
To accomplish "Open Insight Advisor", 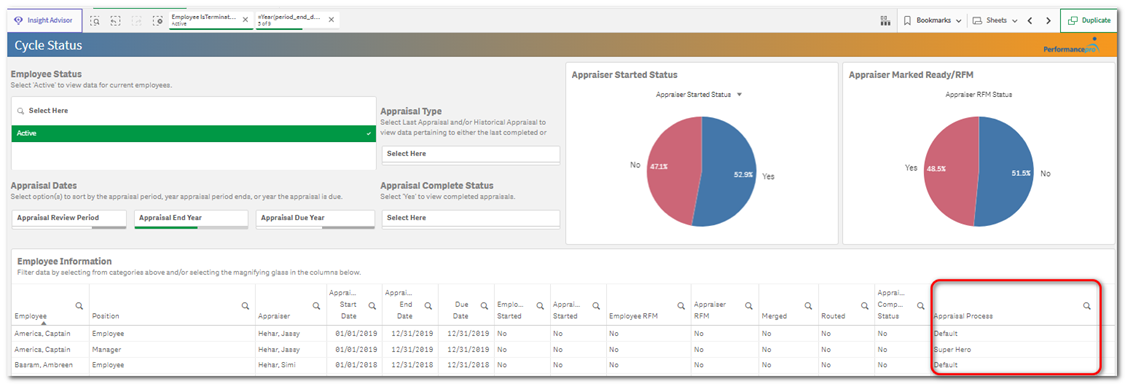I will coord(44,21).
